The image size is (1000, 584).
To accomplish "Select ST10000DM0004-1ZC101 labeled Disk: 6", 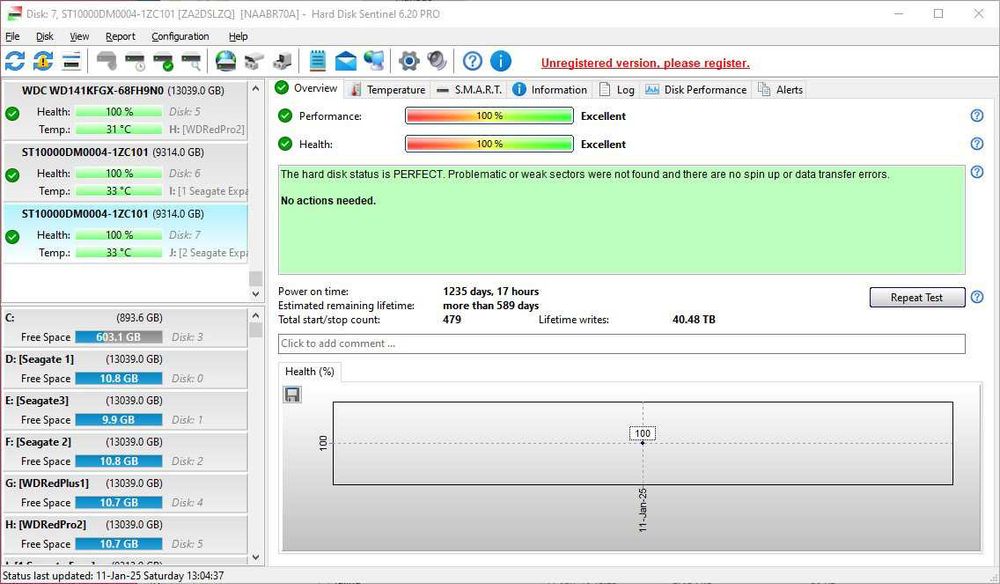I will click(125, 172).
